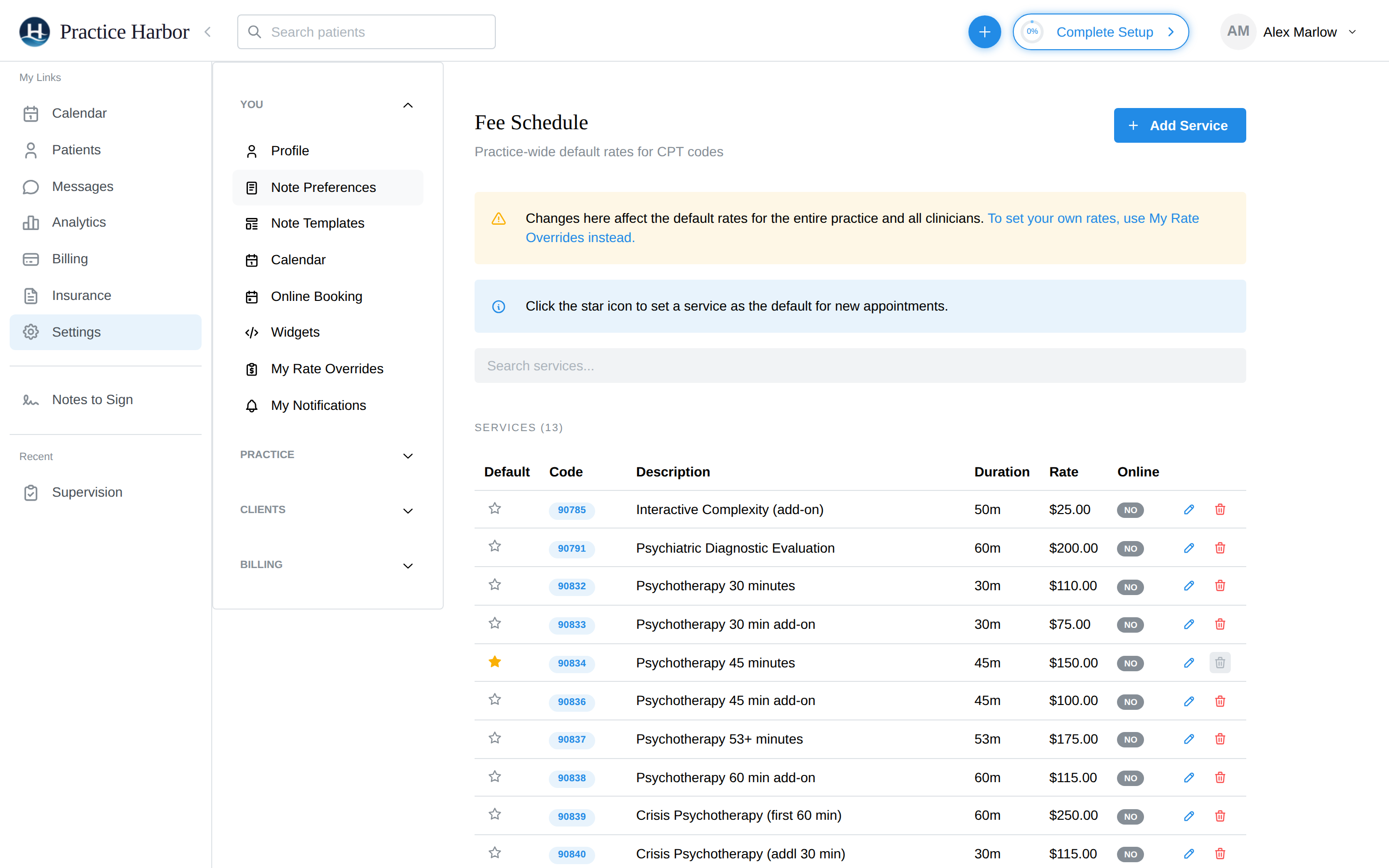Edit the 90837 Psychotherapy 53+ minutes row
The image size is (1389, 868).
point(1189,739)
